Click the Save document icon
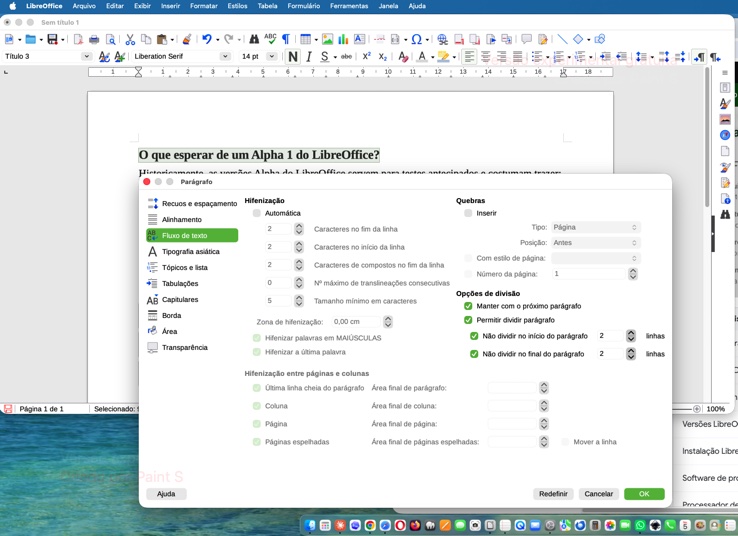 pyautogui.click(x=52, y=39)
